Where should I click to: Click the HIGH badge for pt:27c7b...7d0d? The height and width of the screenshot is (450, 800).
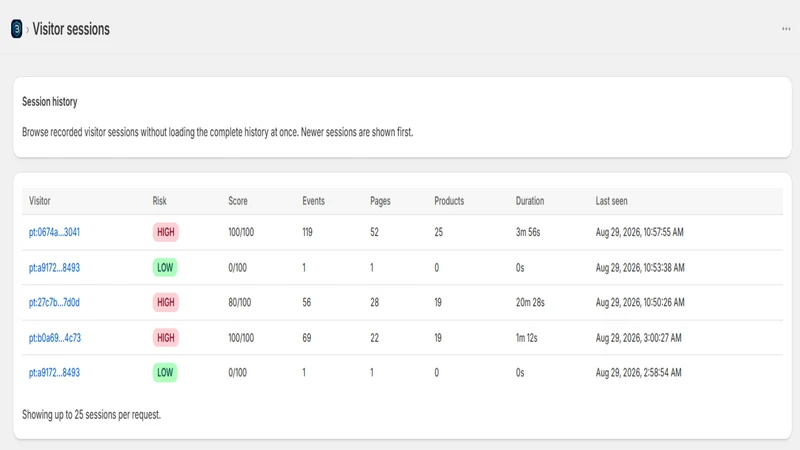(x=165, y=303)
